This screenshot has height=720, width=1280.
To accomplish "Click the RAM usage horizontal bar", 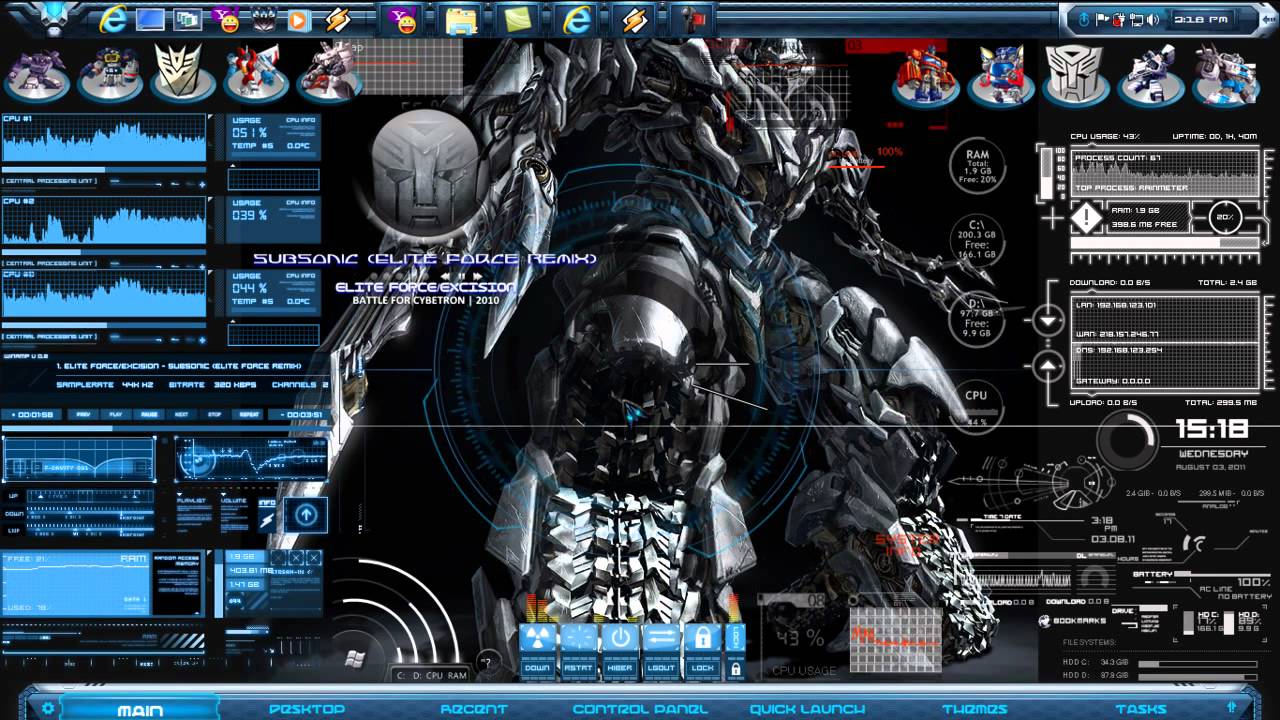I will click(1165, 242).
